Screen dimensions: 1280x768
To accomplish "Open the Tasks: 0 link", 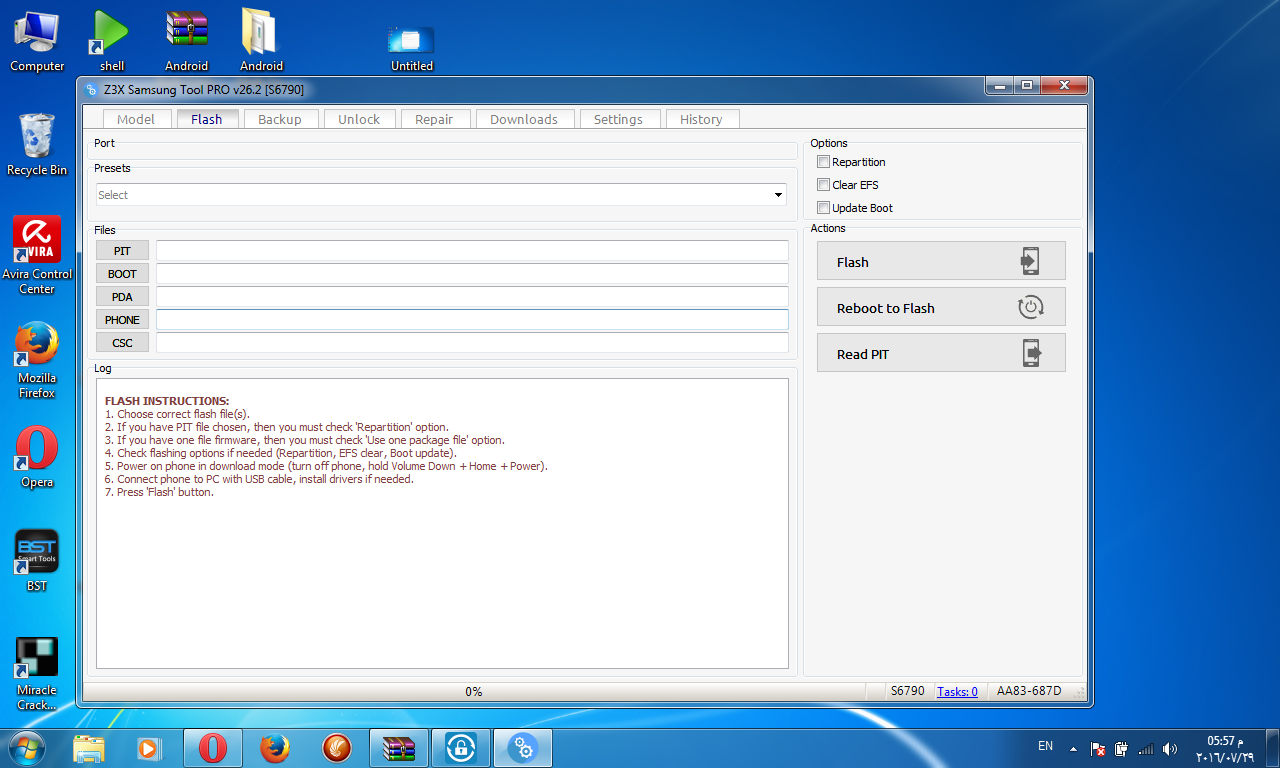I will click(957, 691).
